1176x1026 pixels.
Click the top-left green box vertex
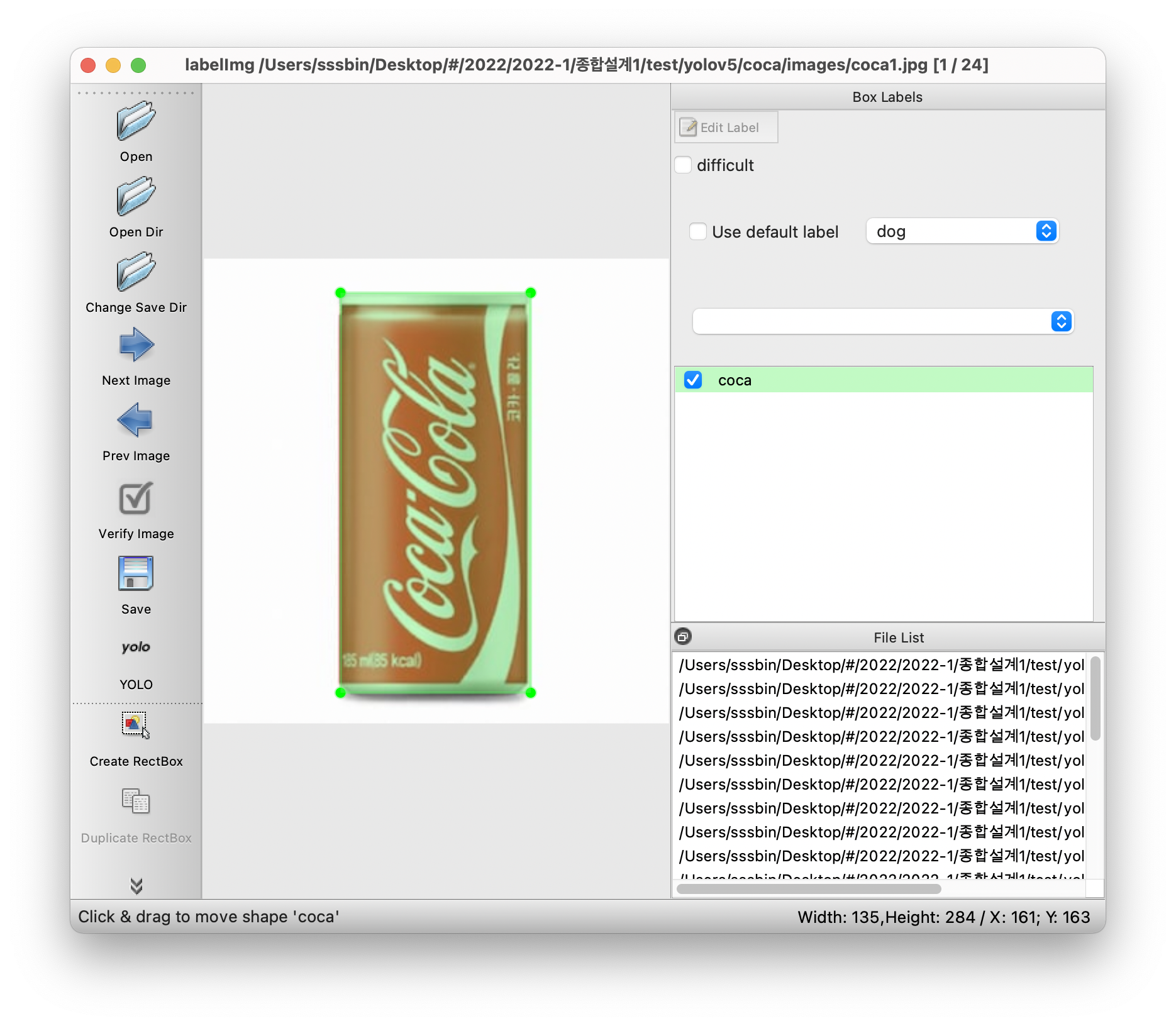(340, 292)
